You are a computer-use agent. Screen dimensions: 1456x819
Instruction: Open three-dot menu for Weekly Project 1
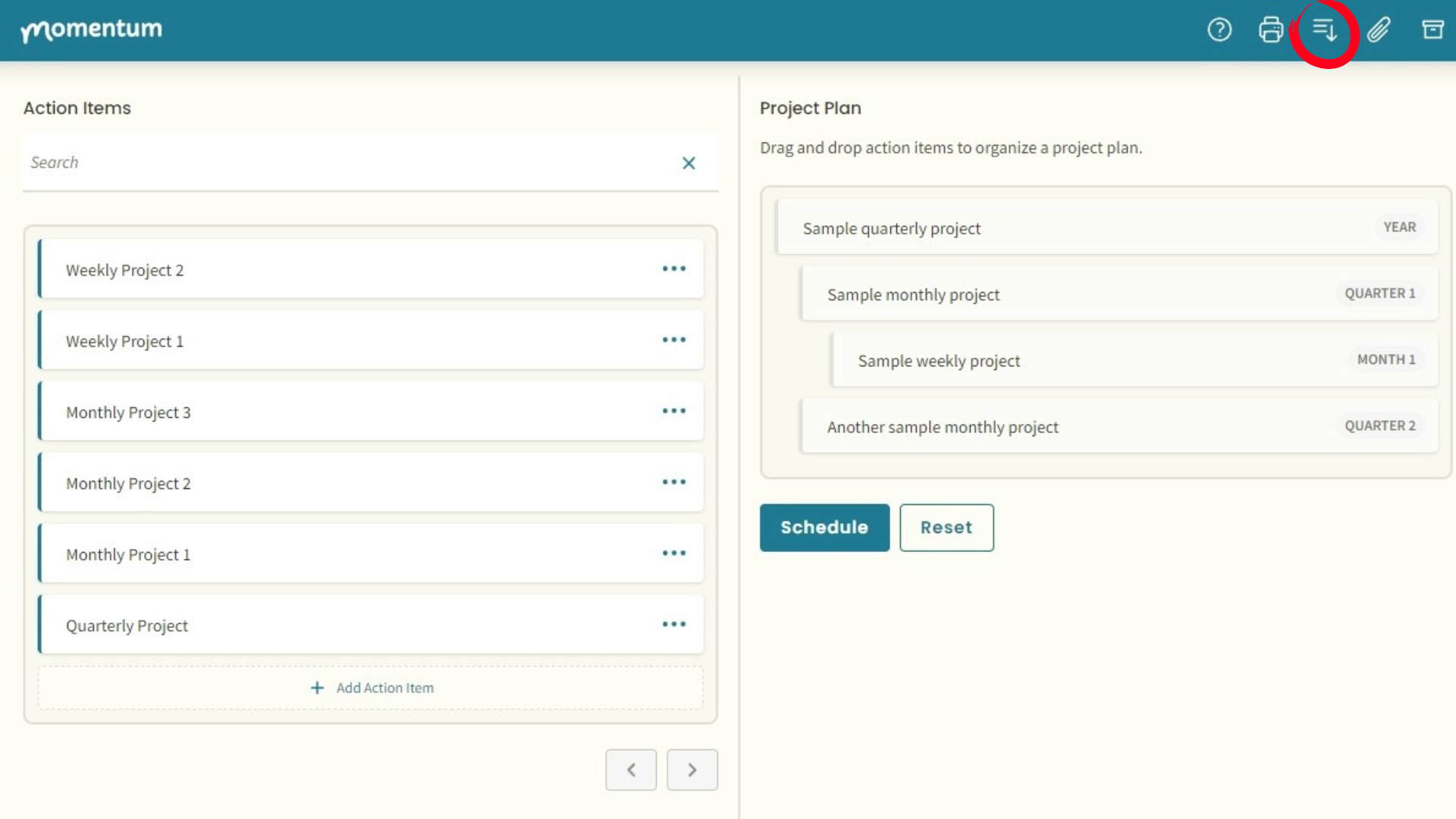click(673, 340)
